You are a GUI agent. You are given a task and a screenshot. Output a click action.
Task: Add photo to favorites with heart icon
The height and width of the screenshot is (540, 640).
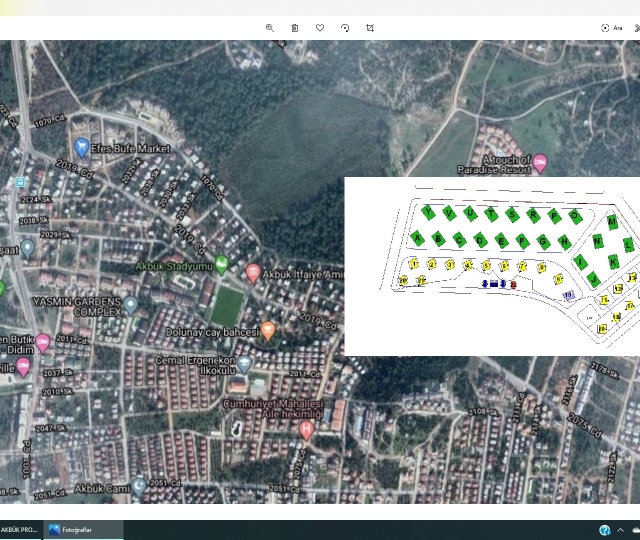[x=320, y=28]
